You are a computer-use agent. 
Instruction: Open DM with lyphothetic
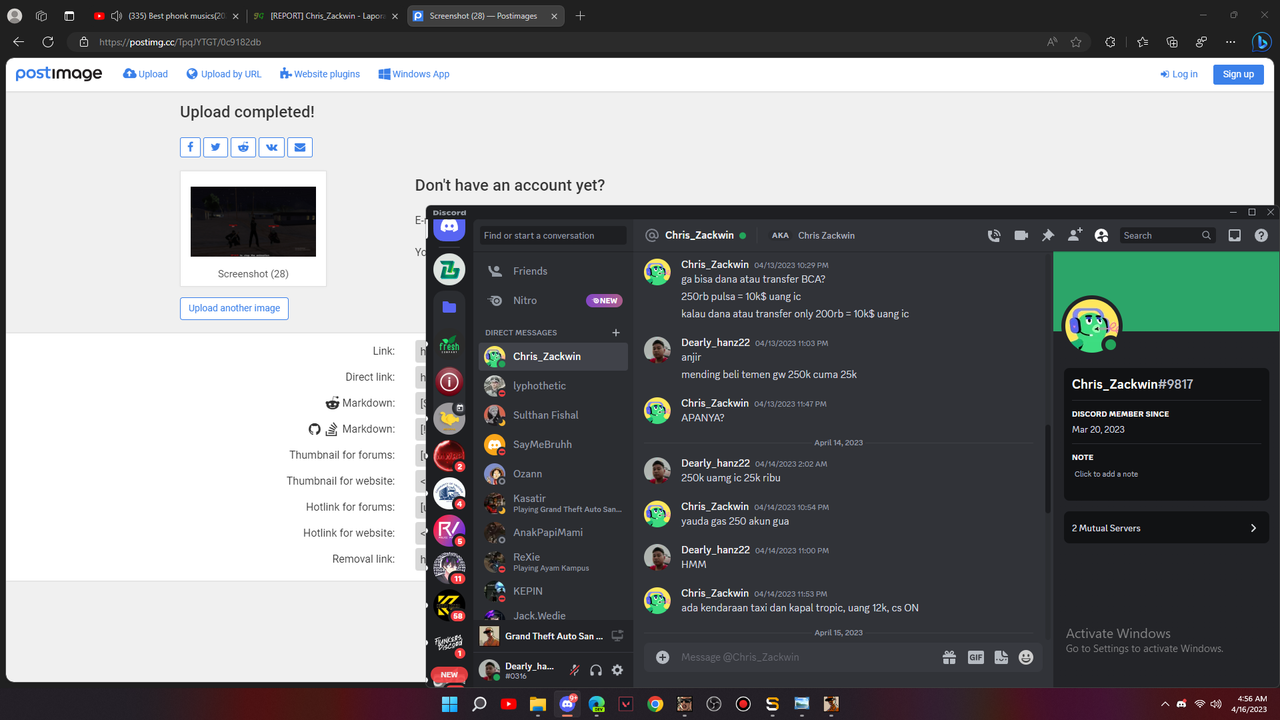(x=553, y=386)
